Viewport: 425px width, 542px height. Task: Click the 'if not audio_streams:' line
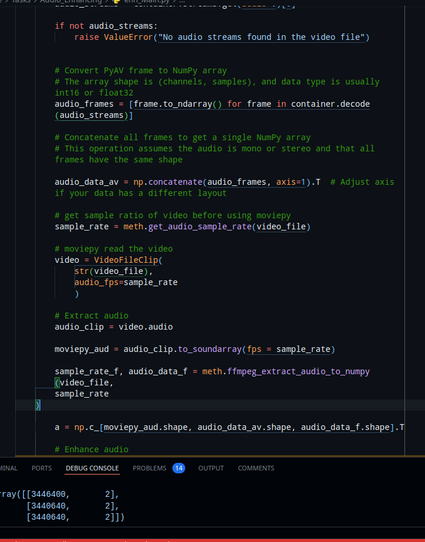(x=106, y=26)
